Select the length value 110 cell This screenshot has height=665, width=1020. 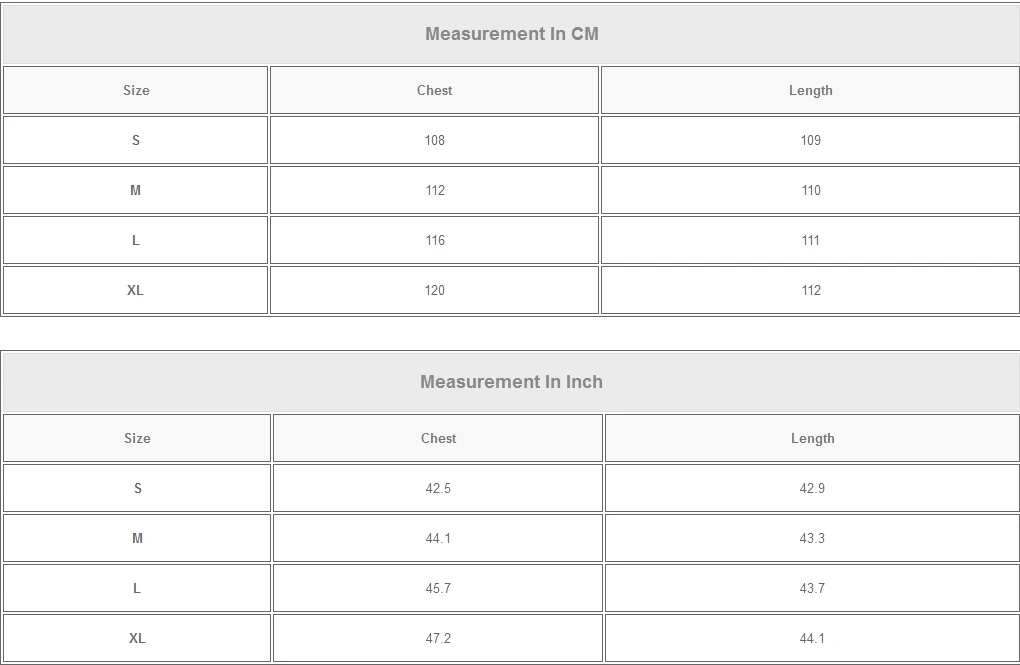[x=810, y=190]
